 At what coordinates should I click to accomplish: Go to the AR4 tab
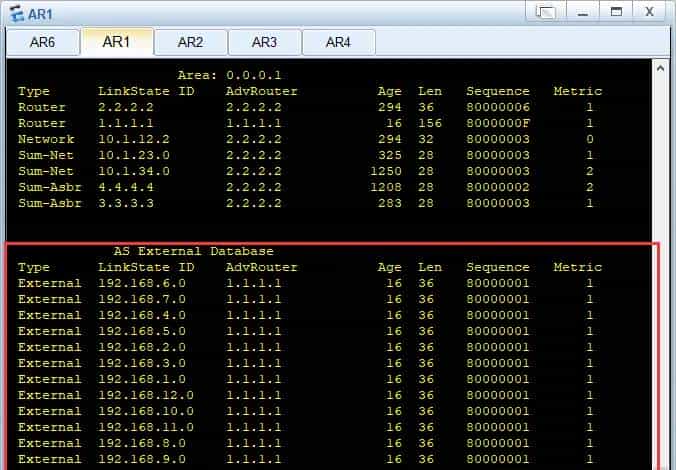(x=338, y=42)
